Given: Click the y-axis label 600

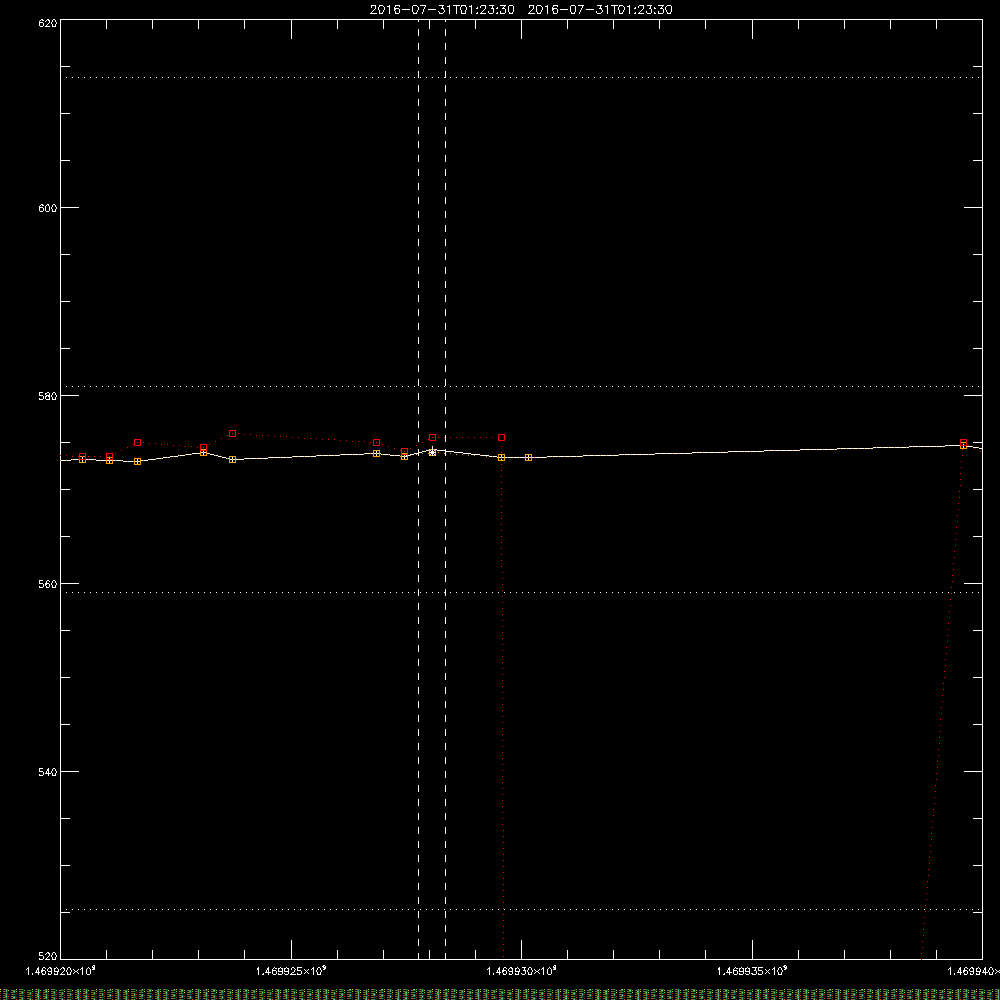Looking at the screenshot, I should [48, 208].
